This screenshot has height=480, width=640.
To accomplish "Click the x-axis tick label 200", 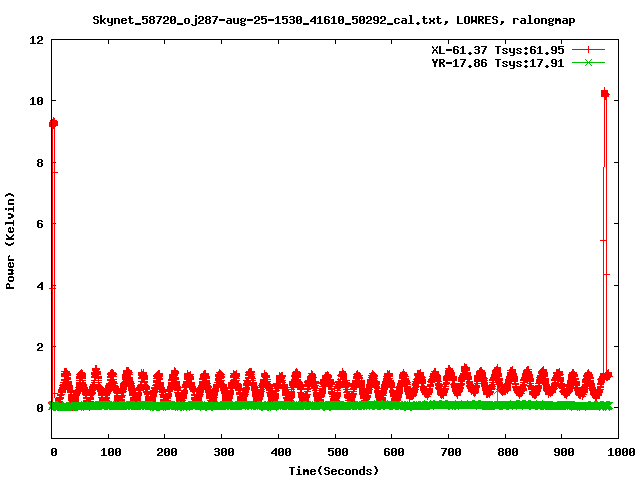I will pos(167,452).
